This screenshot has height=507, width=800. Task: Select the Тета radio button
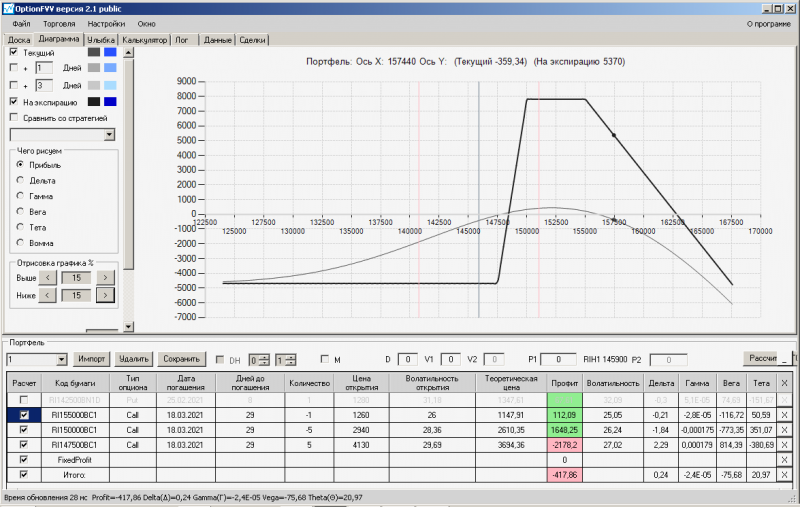point(20,226)
